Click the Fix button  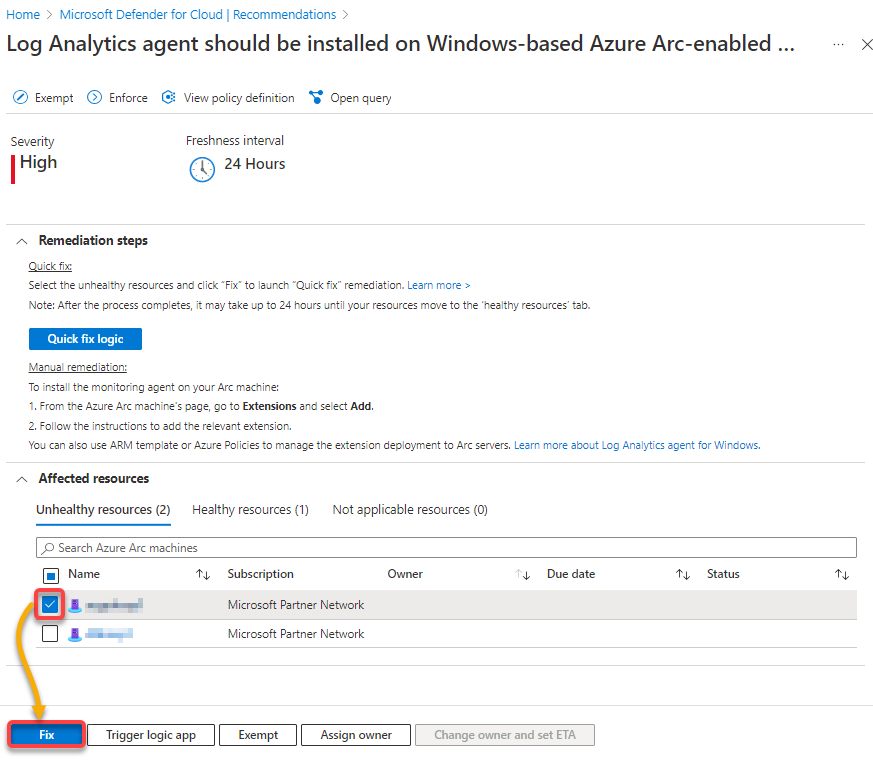pyautogui.click(x=47, y=735)
